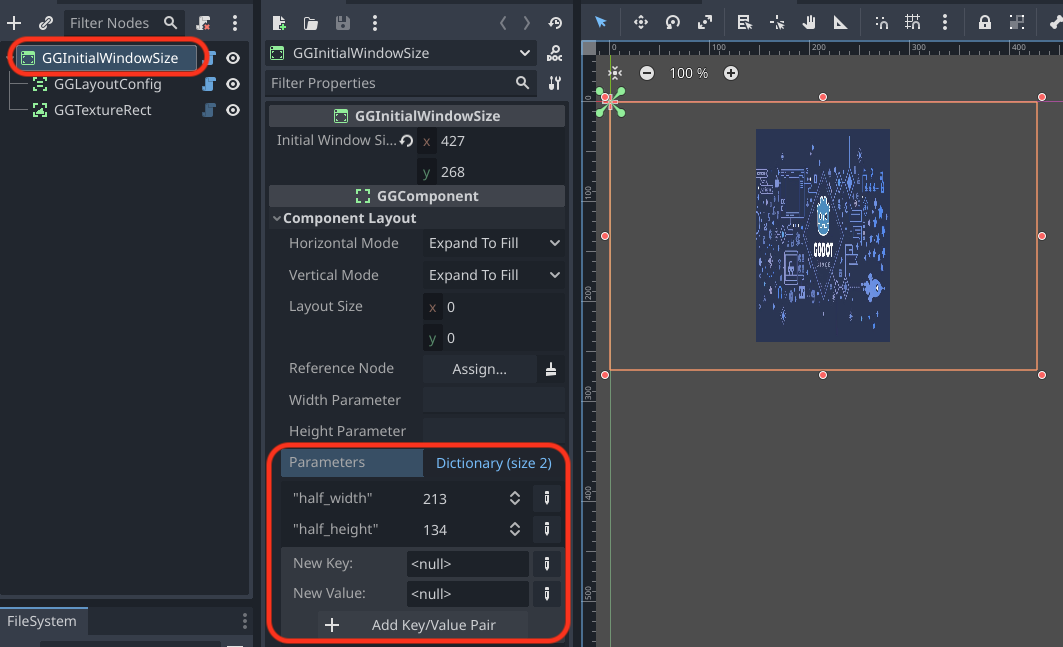
Task: Collapse the GGComponent inspector section header
Action: [x=417, y=196]
